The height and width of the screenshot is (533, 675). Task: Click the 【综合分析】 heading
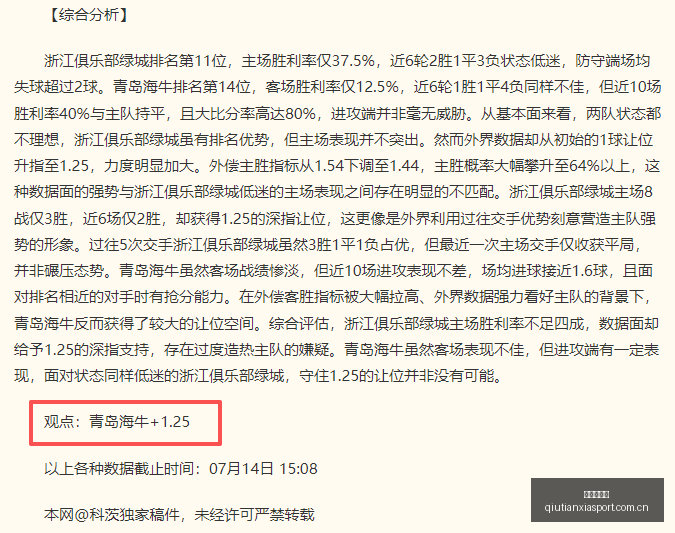[89, 15]
